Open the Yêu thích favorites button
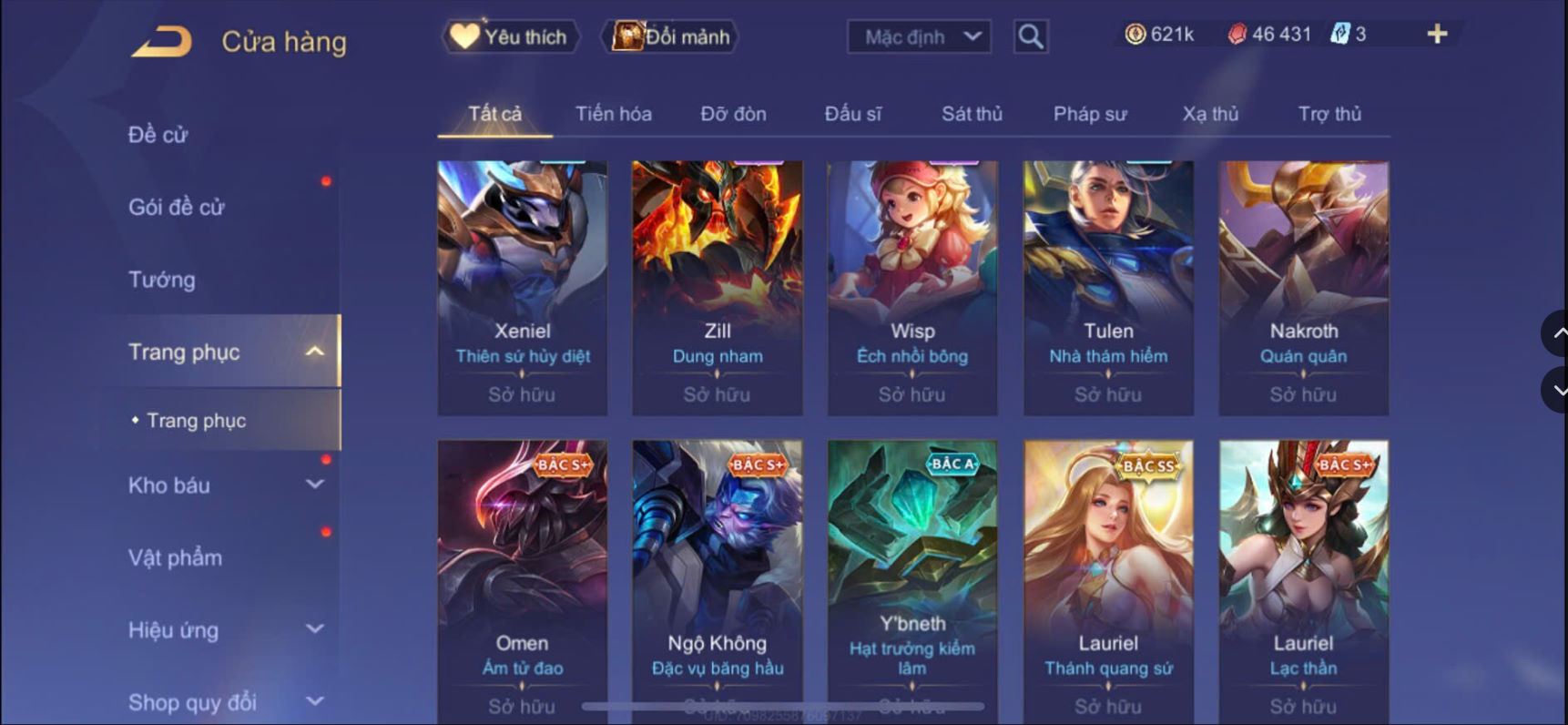1568x725 pixels. 511,36
